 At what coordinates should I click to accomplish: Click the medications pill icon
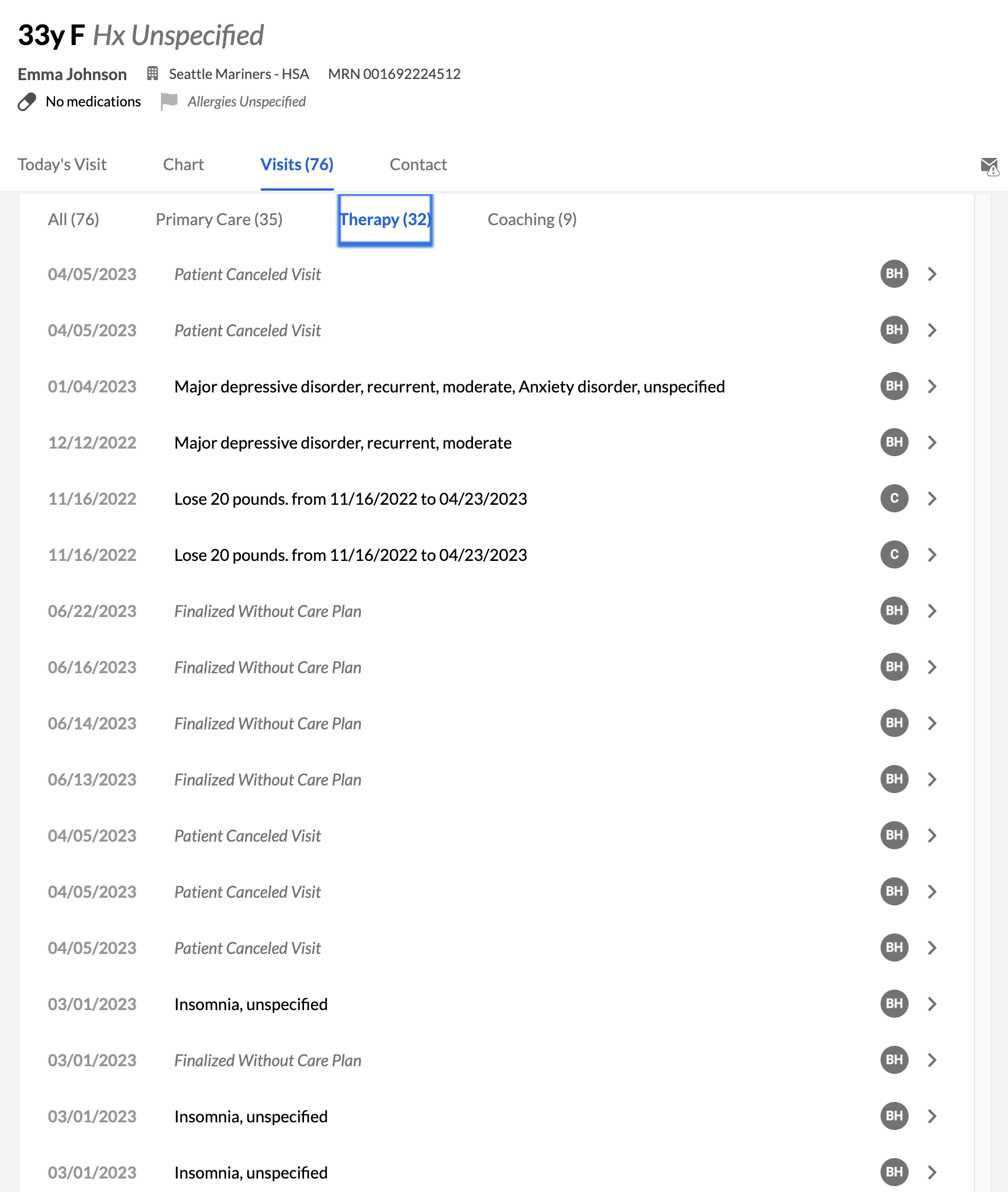[27, 102]
